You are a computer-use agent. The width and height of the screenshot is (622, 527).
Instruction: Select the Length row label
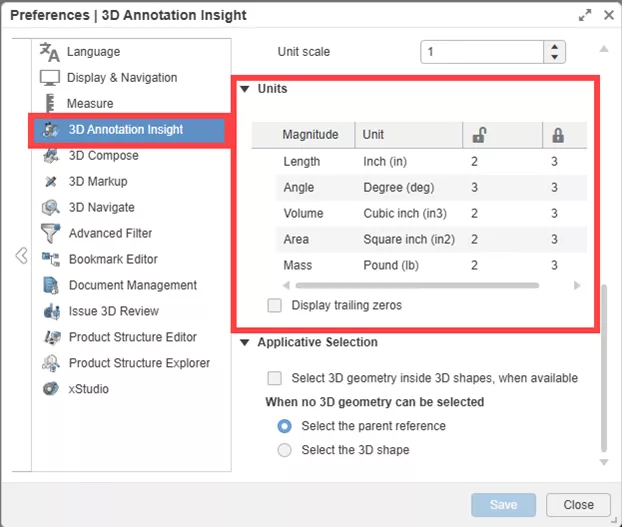point(301,162)
